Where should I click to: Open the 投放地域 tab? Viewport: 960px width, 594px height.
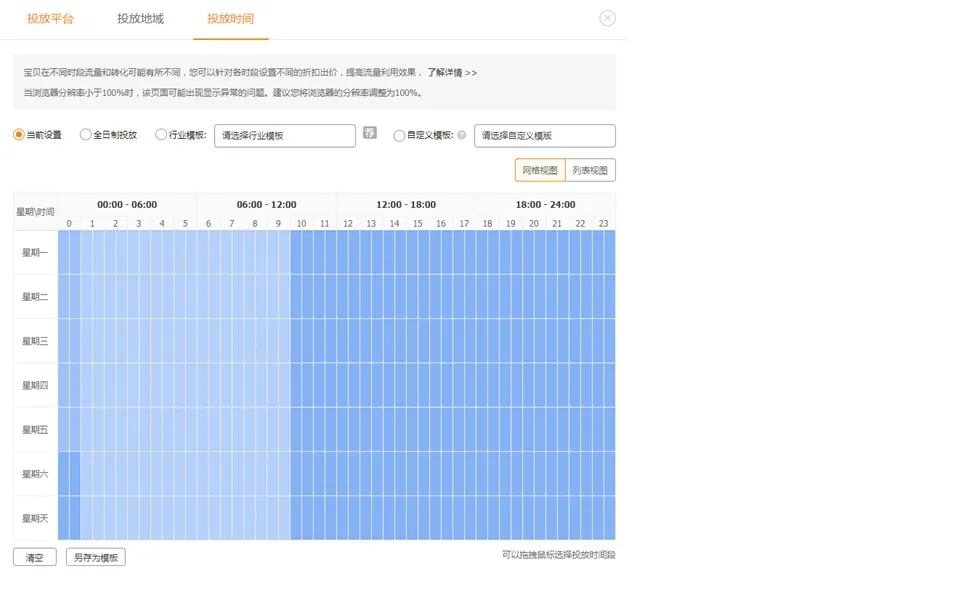140,19
